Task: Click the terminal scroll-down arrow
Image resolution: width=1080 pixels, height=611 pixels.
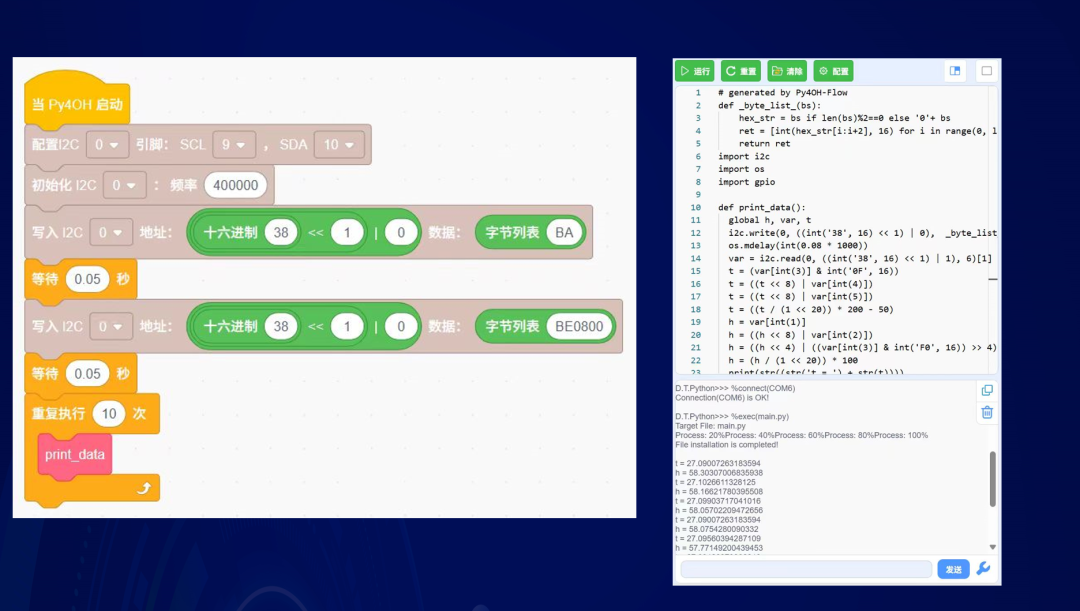Action: 993,547
